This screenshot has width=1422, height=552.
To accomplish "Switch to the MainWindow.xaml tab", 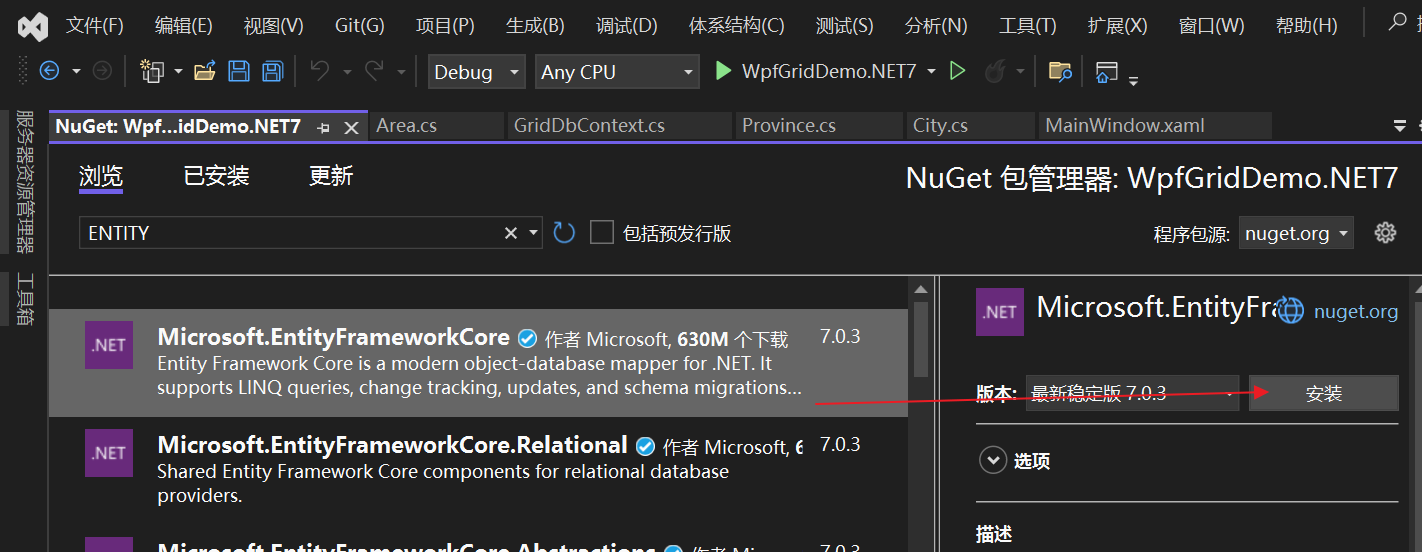I will [1155, 126].
